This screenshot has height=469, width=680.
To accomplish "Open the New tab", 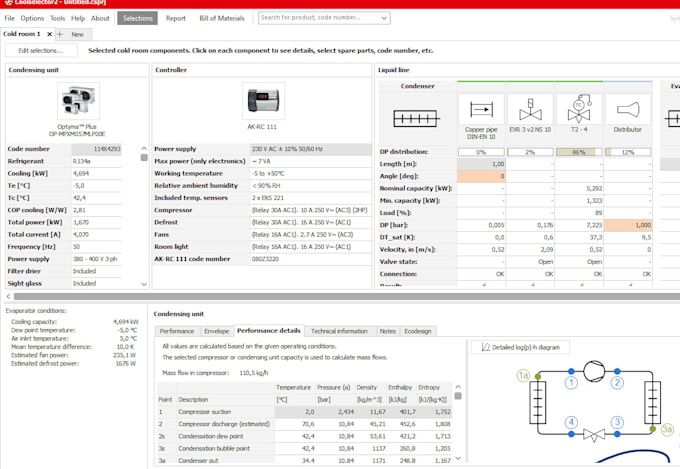I will coord(78,34).
